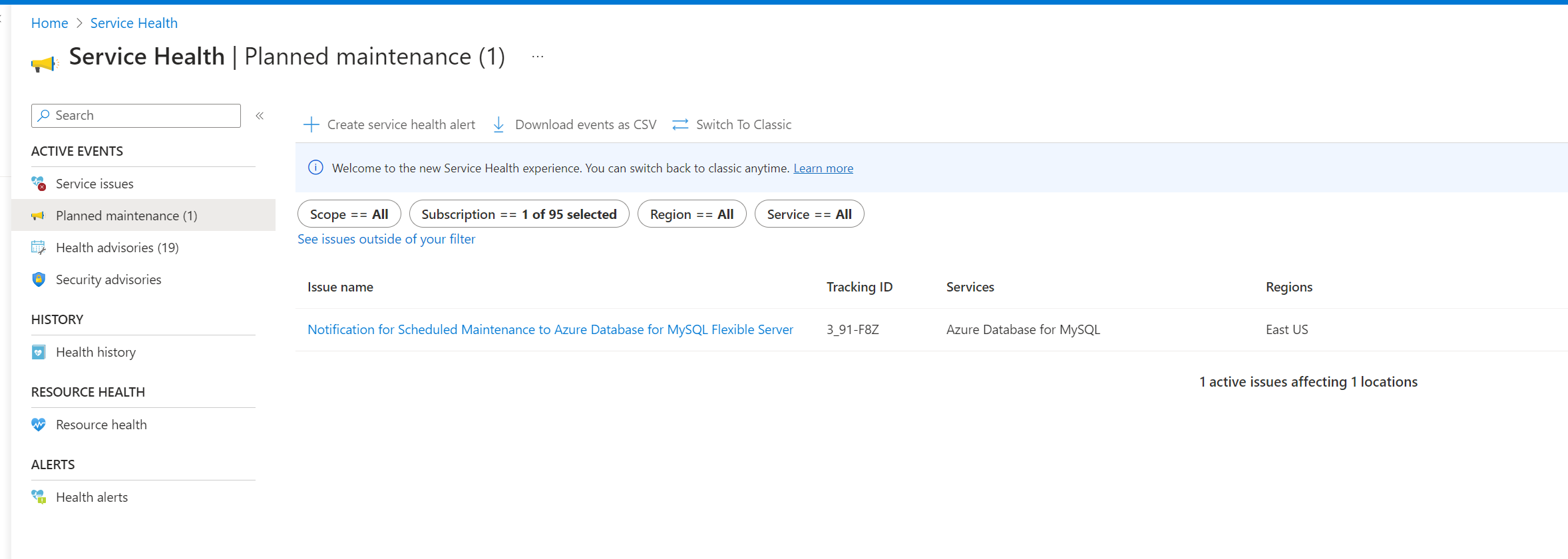Click the Tracking ID column header
Viewport: 1568px width, 559px height.
click(x=859, y=287)
